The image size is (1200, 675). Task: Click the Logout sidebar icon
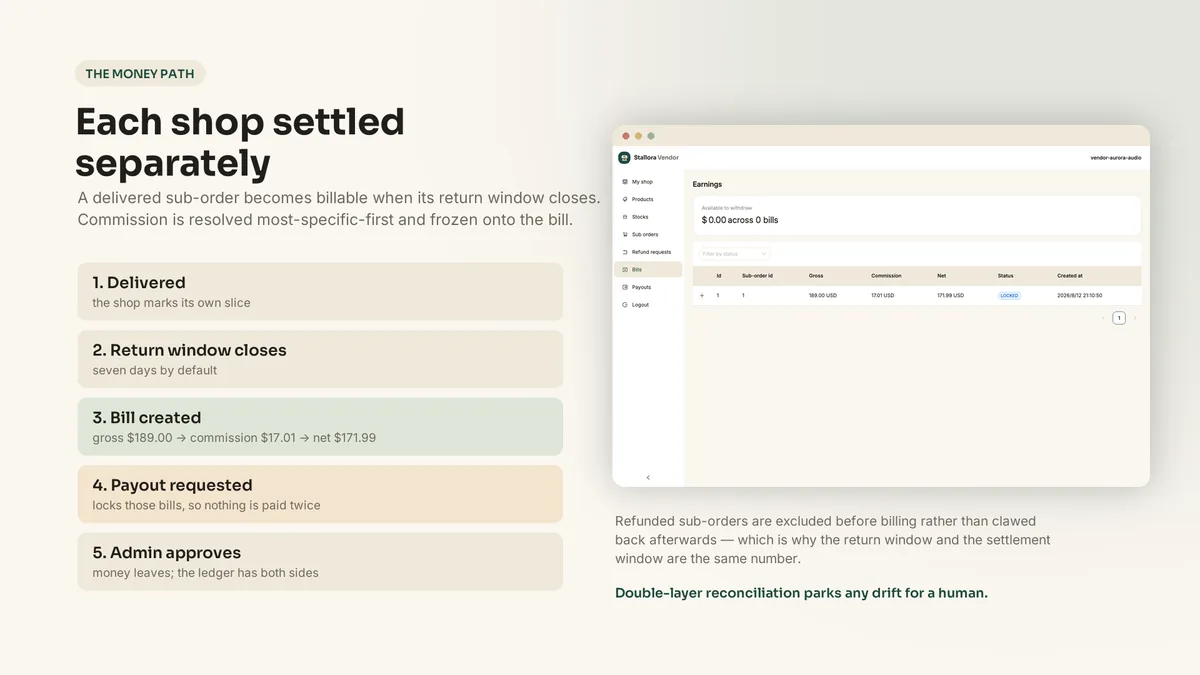pyautogui.click(x=625, y=305)
